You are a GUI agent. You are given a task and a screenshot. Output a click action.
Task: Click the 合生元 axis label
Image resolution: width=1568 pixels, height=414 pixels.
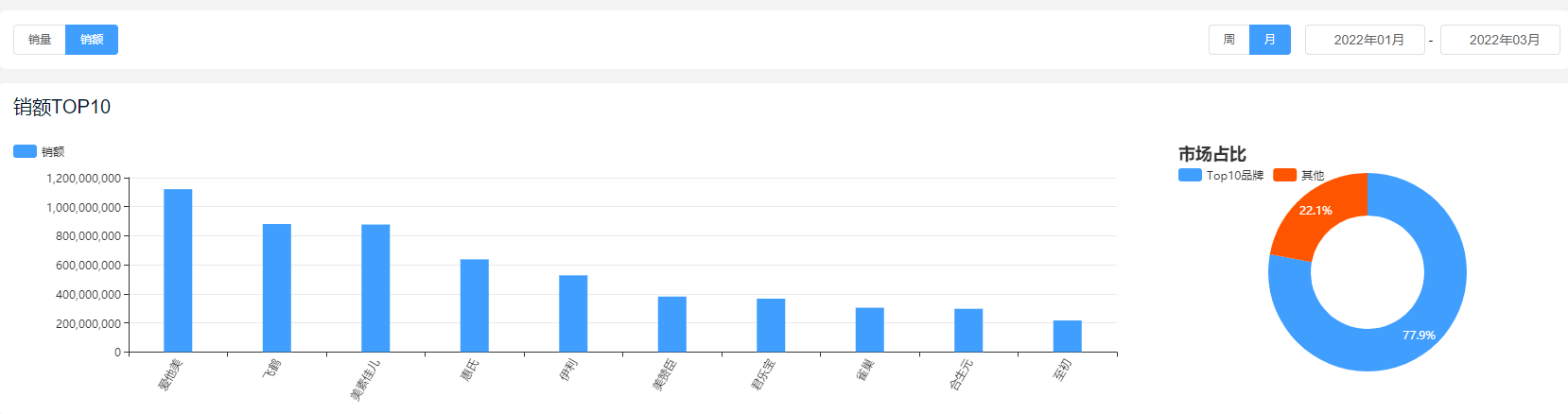(961, 374)
